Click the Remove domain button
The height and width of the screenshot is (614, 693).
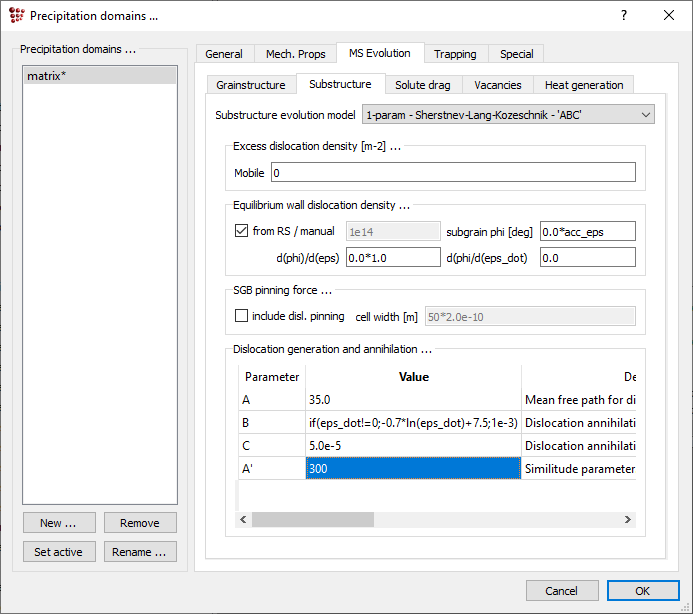click(139, 523)
